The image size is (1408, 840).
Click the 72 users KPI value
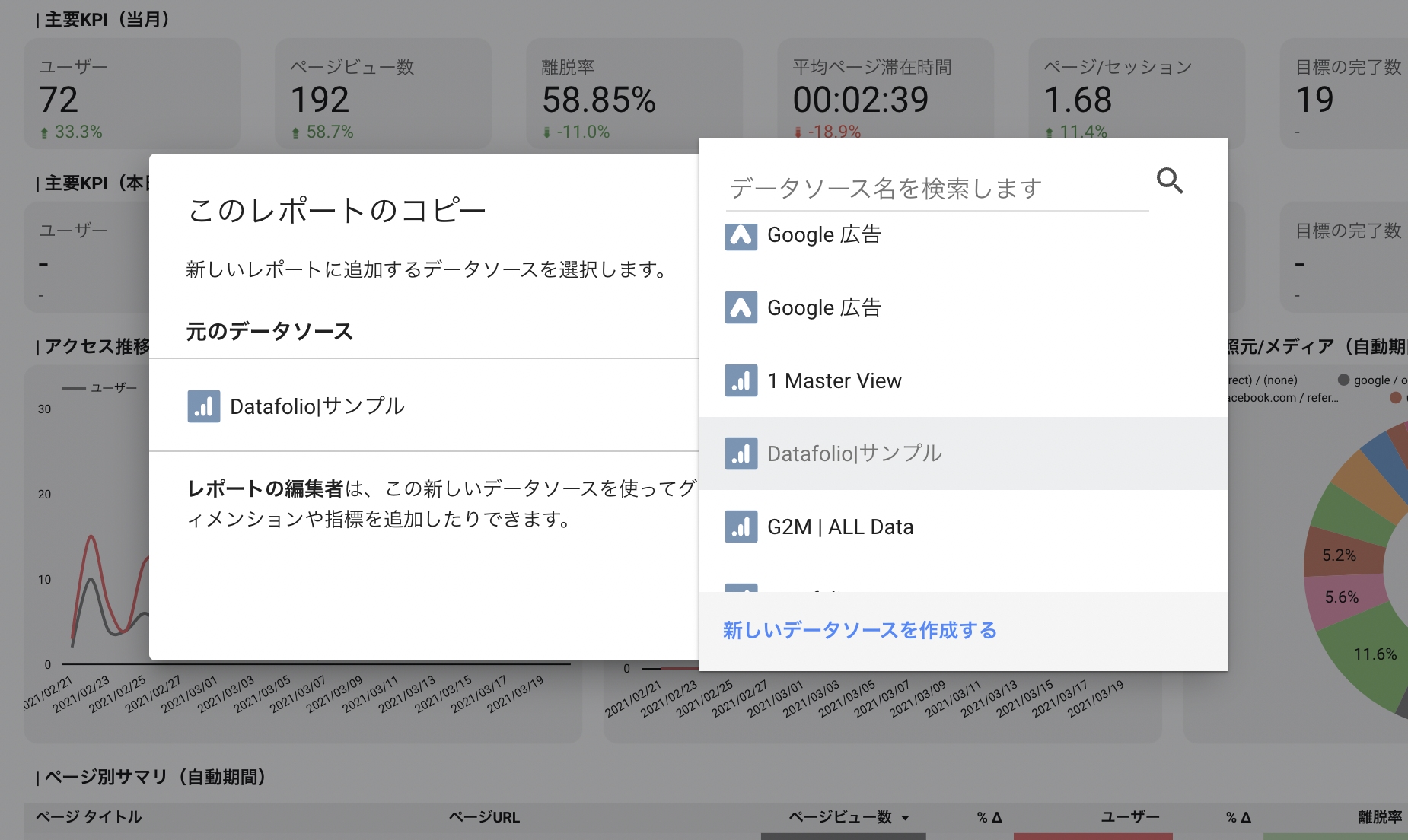tap(59, 100)
